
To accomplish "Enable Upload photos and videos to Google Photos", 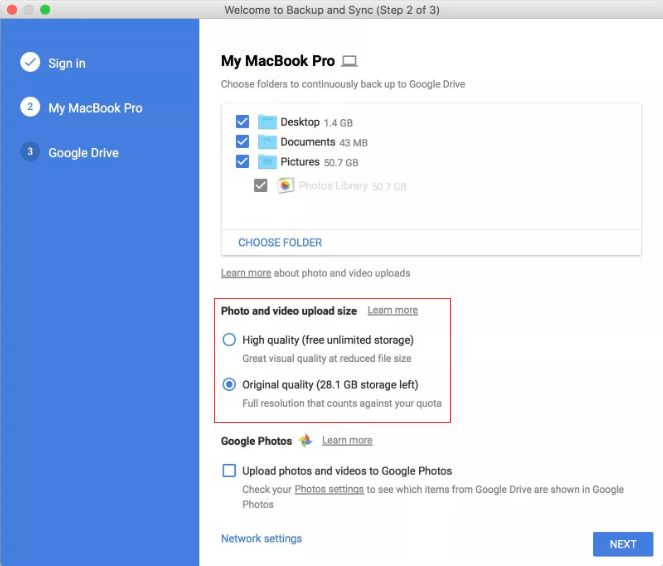I will (229, 471).
